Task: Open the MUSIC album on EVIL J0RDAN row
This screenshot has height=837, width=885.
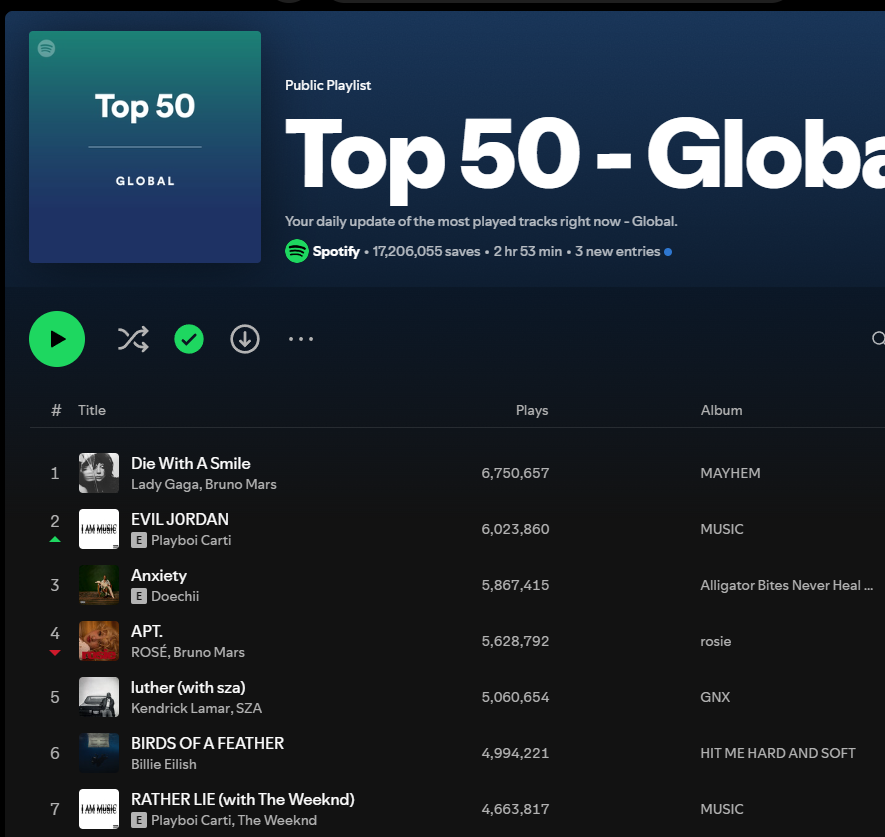Action: [722, 529]
